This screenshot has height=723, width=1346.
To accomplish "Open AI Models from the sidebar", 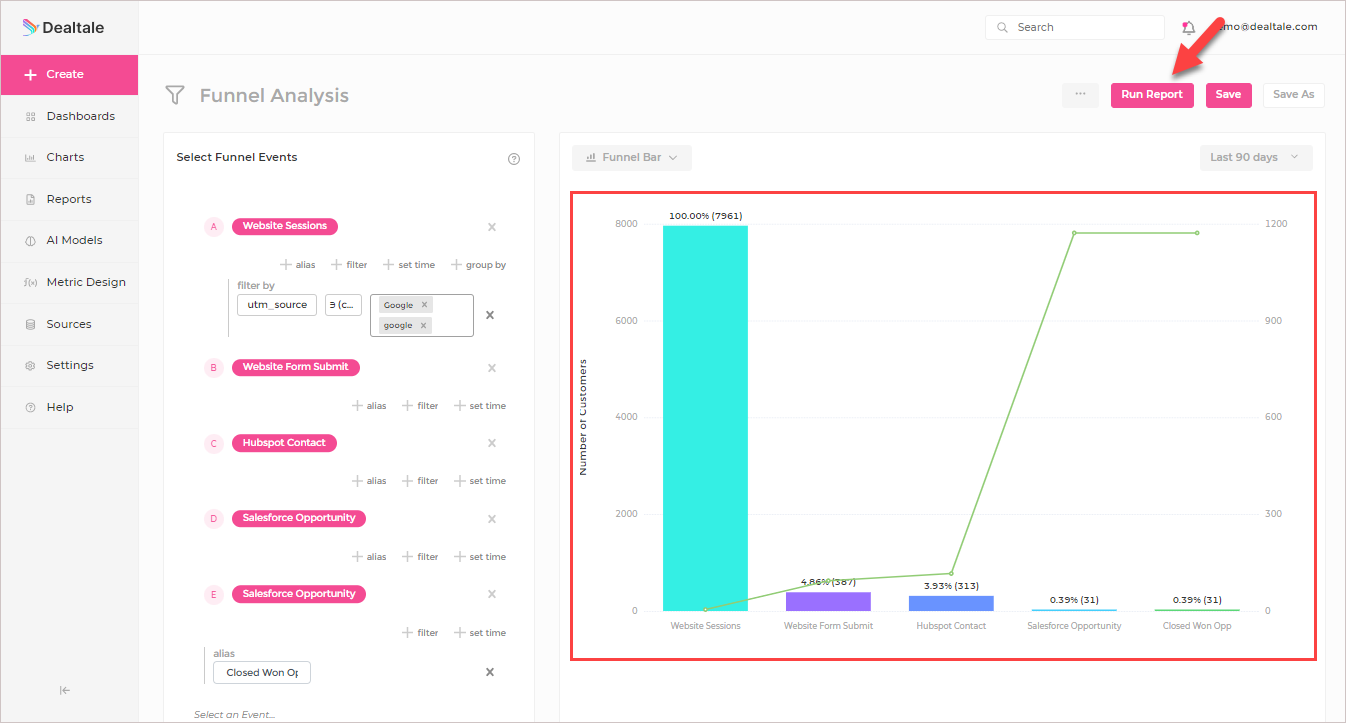I will click(69, 240).
